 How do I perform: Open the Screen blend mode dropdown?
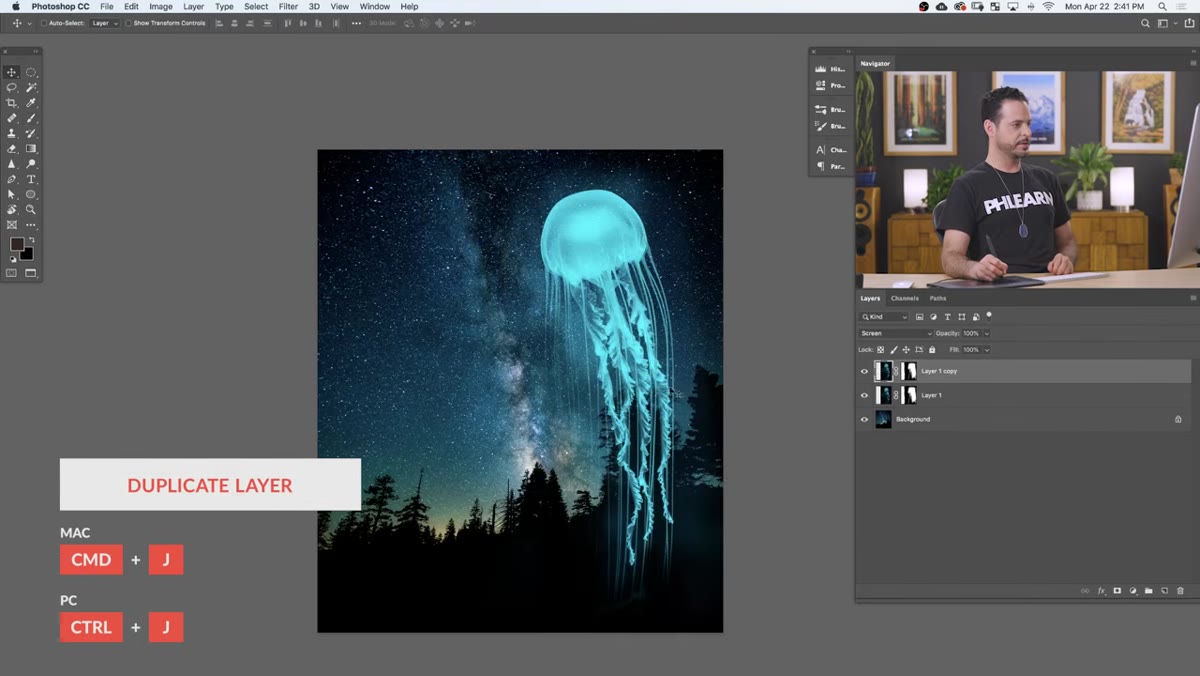(896, 333)
